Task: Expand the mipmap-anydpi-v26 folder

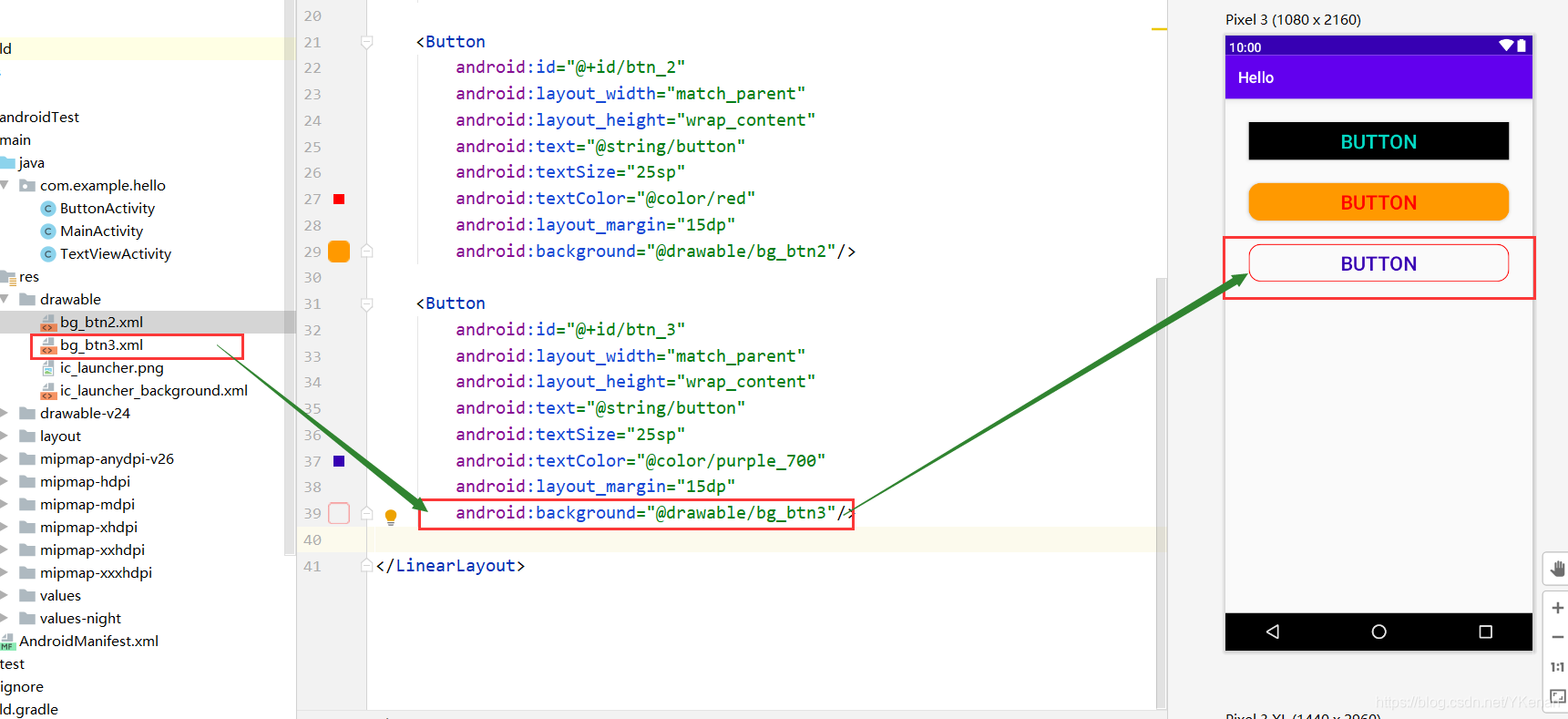Action: coord(5,459)
